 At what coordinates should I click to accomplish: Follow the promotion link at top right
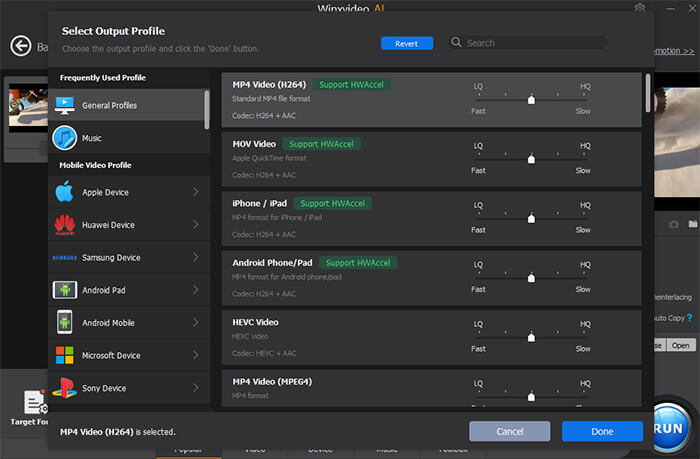click(x=674, y=50)
